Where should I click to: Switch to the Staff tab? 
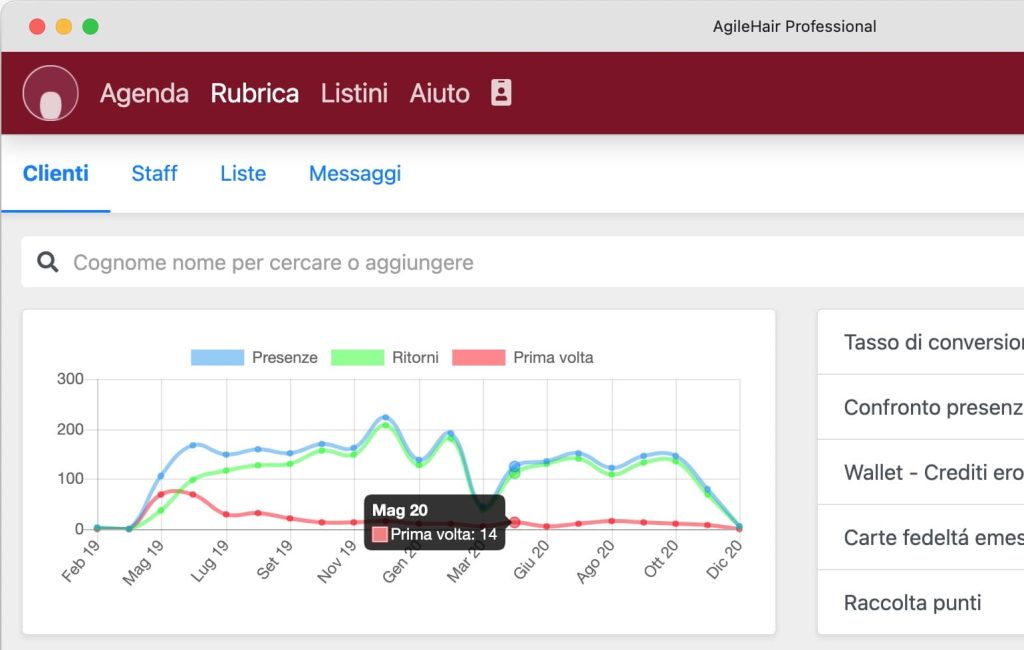click(x=154, y=173)
